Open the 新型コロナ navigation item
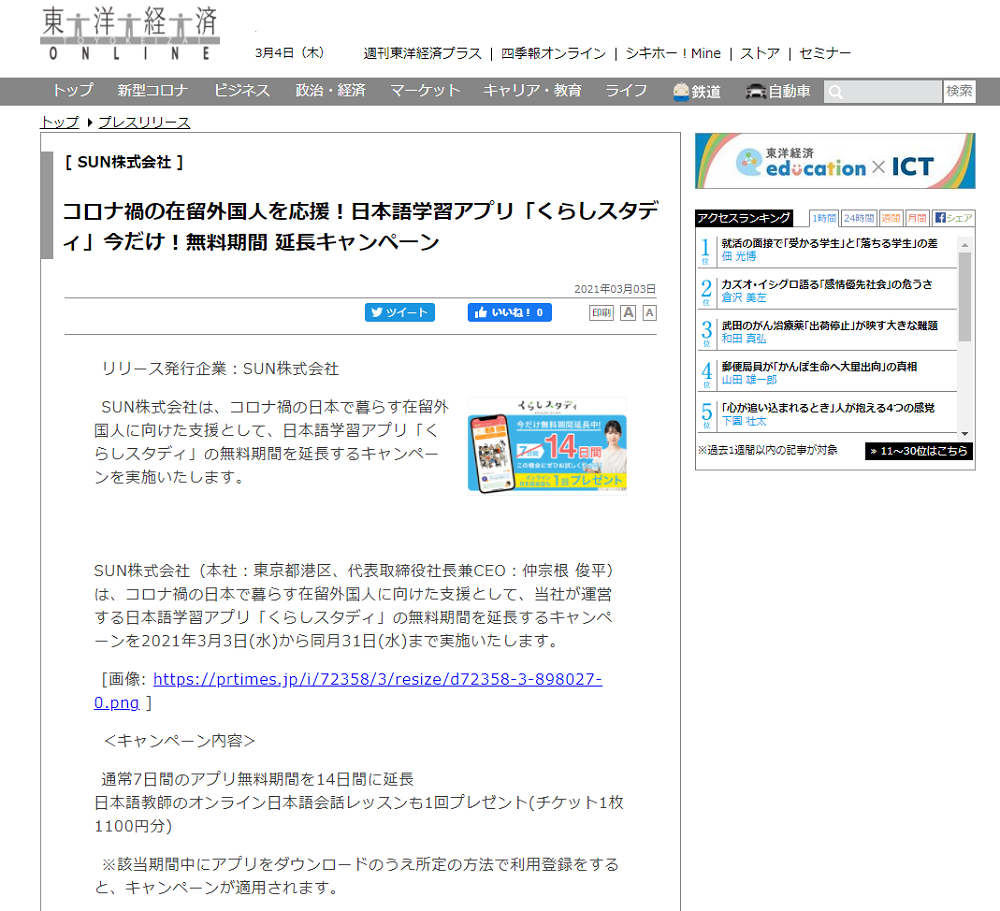The height and width of the screenshot is (911, 1000). (x=152, y=91)
